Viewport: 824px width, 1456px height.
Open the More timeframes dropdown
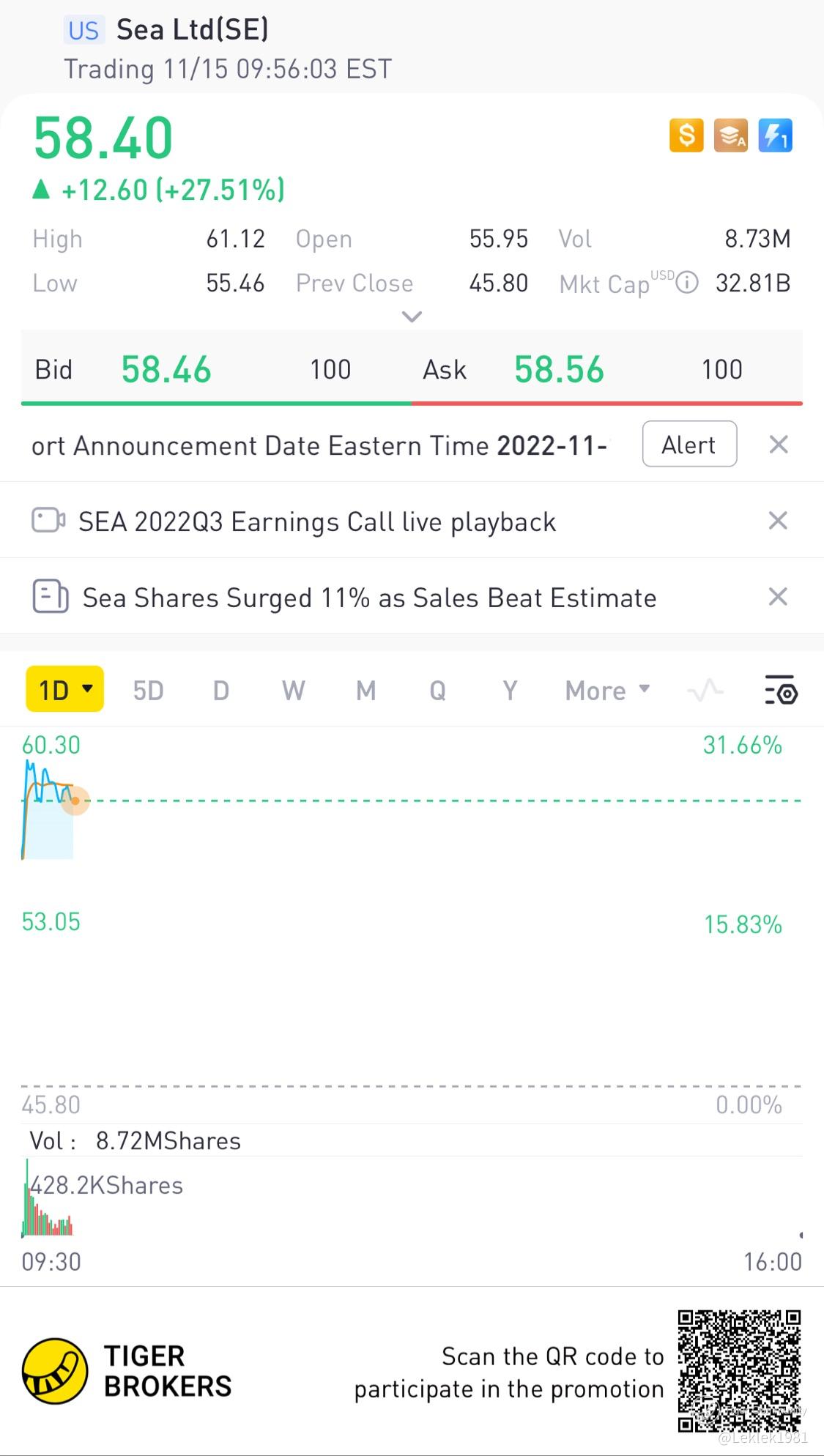607,690
